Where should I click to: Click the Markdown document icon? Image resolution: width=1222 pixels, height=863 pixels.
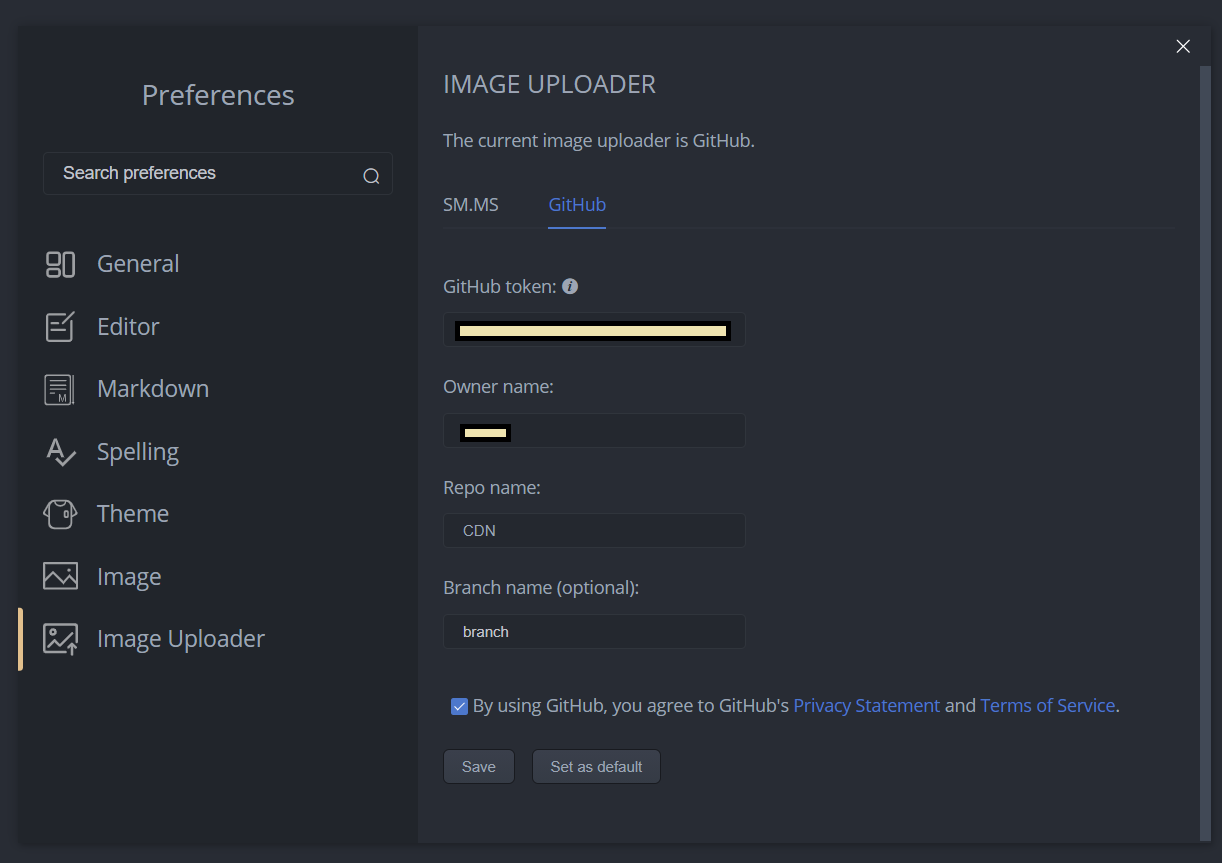tap(60, 389)
